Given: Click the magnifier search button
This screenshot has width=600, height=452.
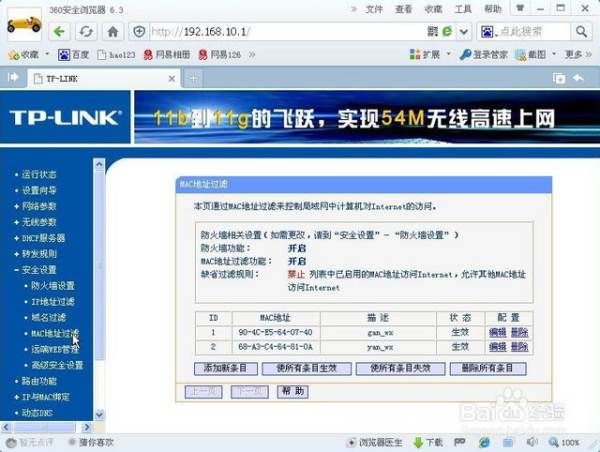Looking at the screenshot, I should (x=581, y=32).
